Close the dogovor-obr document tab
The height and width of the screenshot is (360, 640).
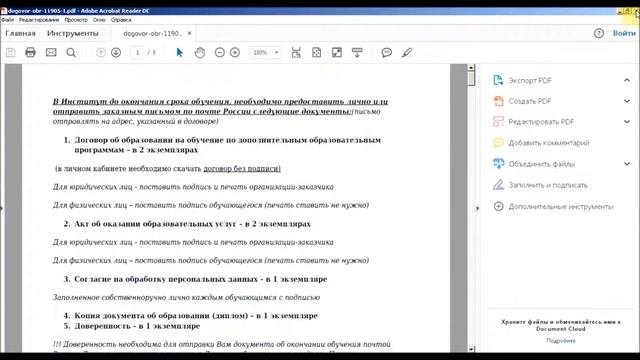(189, 33)
